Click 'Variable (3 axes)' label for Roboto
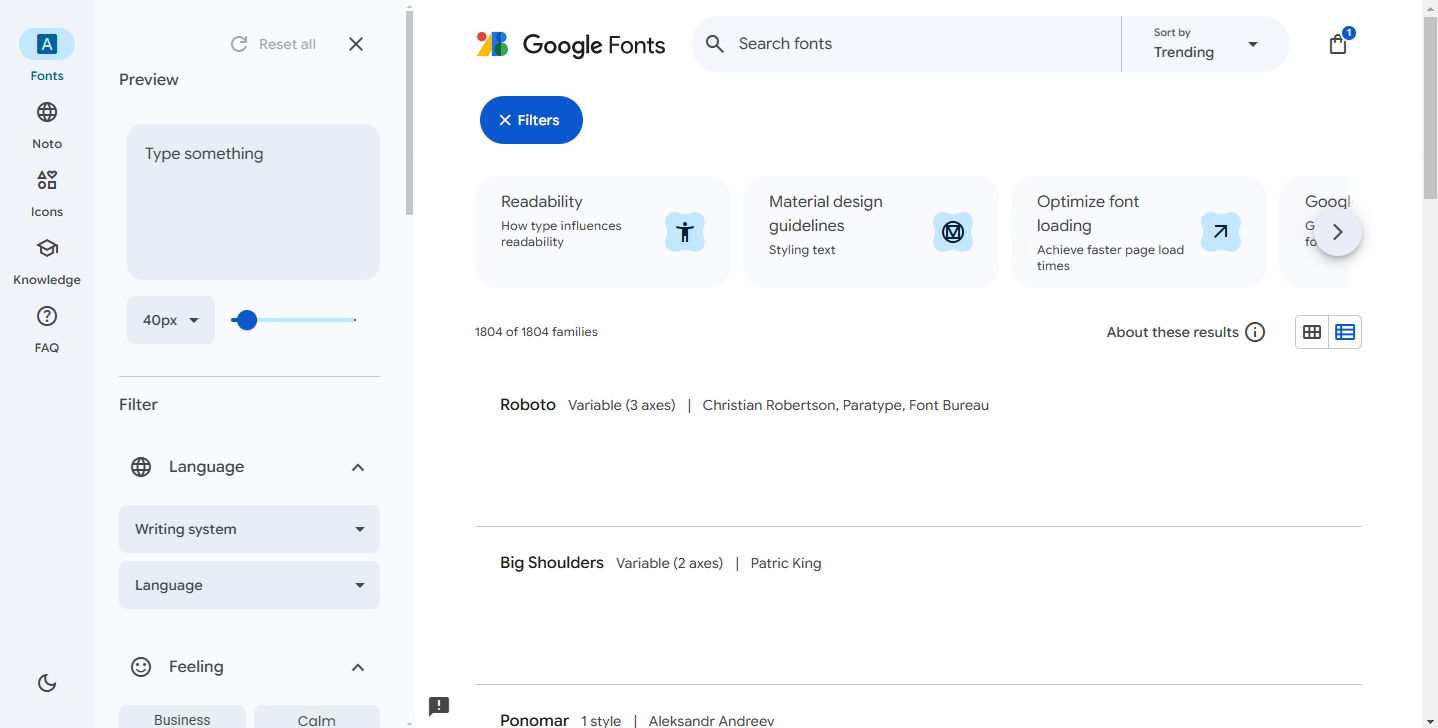Screen dimensions: 1438x728 pyautogui.click(x=622, y=405)
